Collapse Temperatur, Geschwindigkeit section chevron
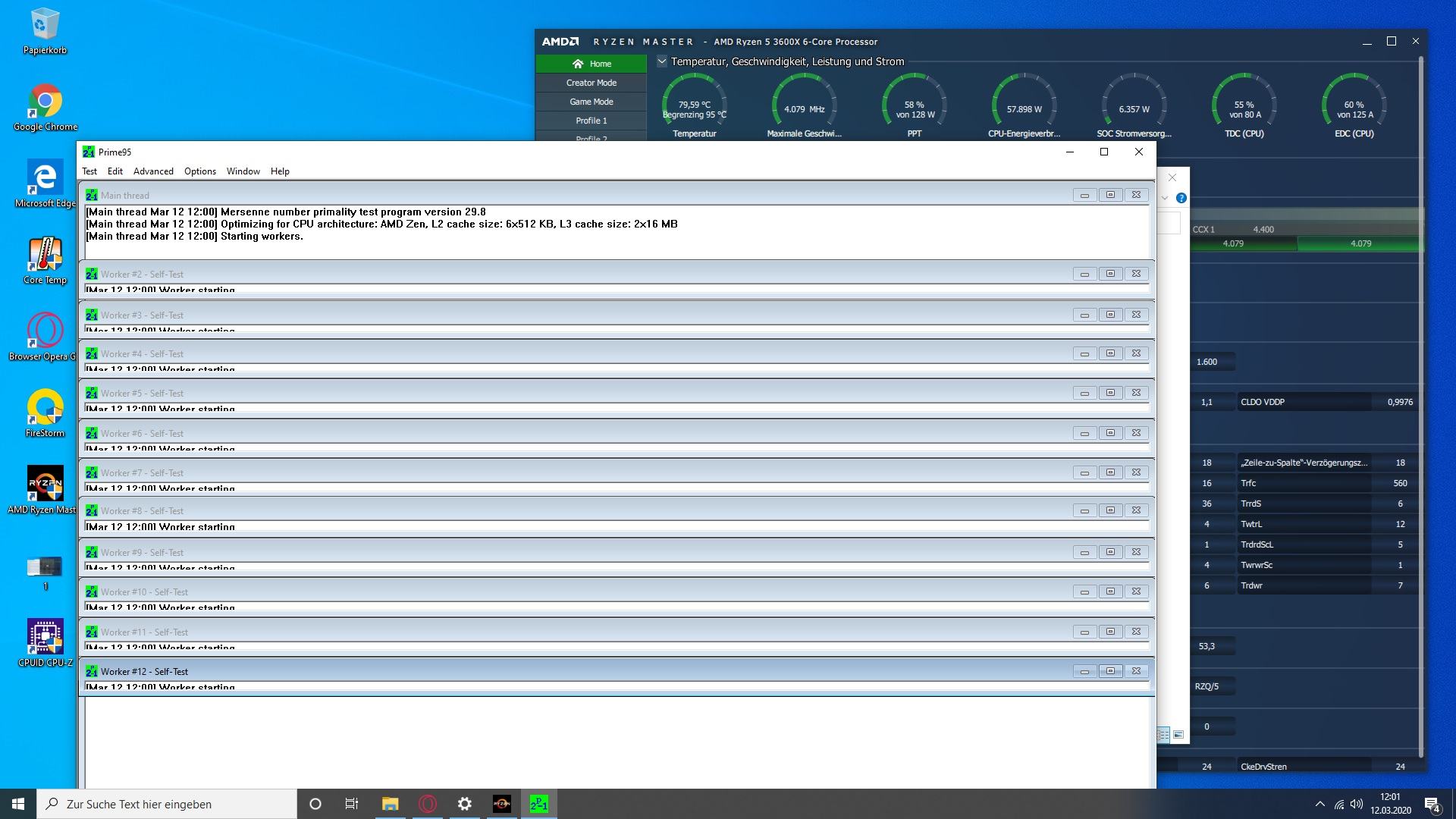 662,61
